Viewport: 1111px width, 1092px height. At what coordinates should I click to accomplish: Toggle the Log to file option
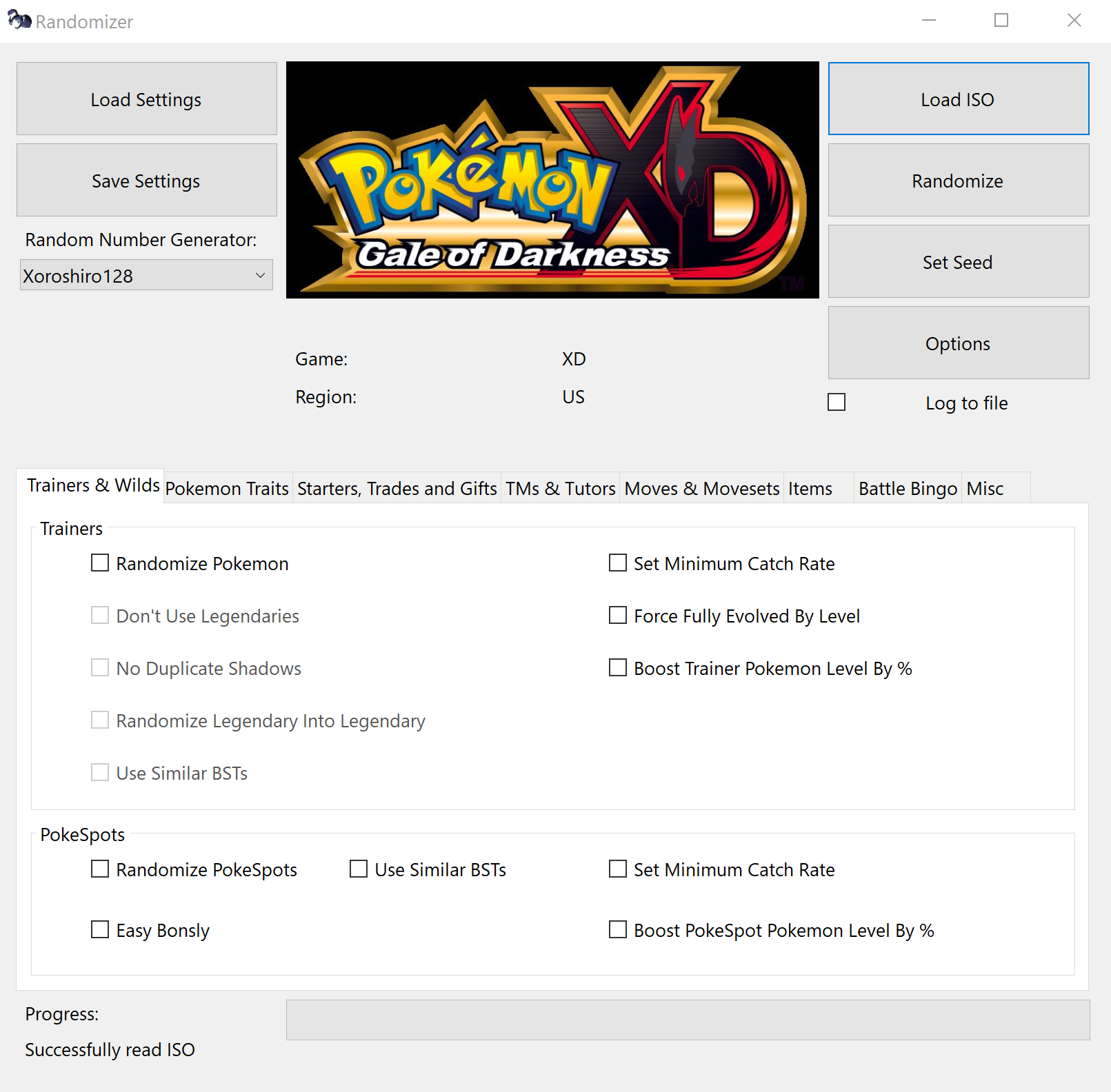pos(836,402)
